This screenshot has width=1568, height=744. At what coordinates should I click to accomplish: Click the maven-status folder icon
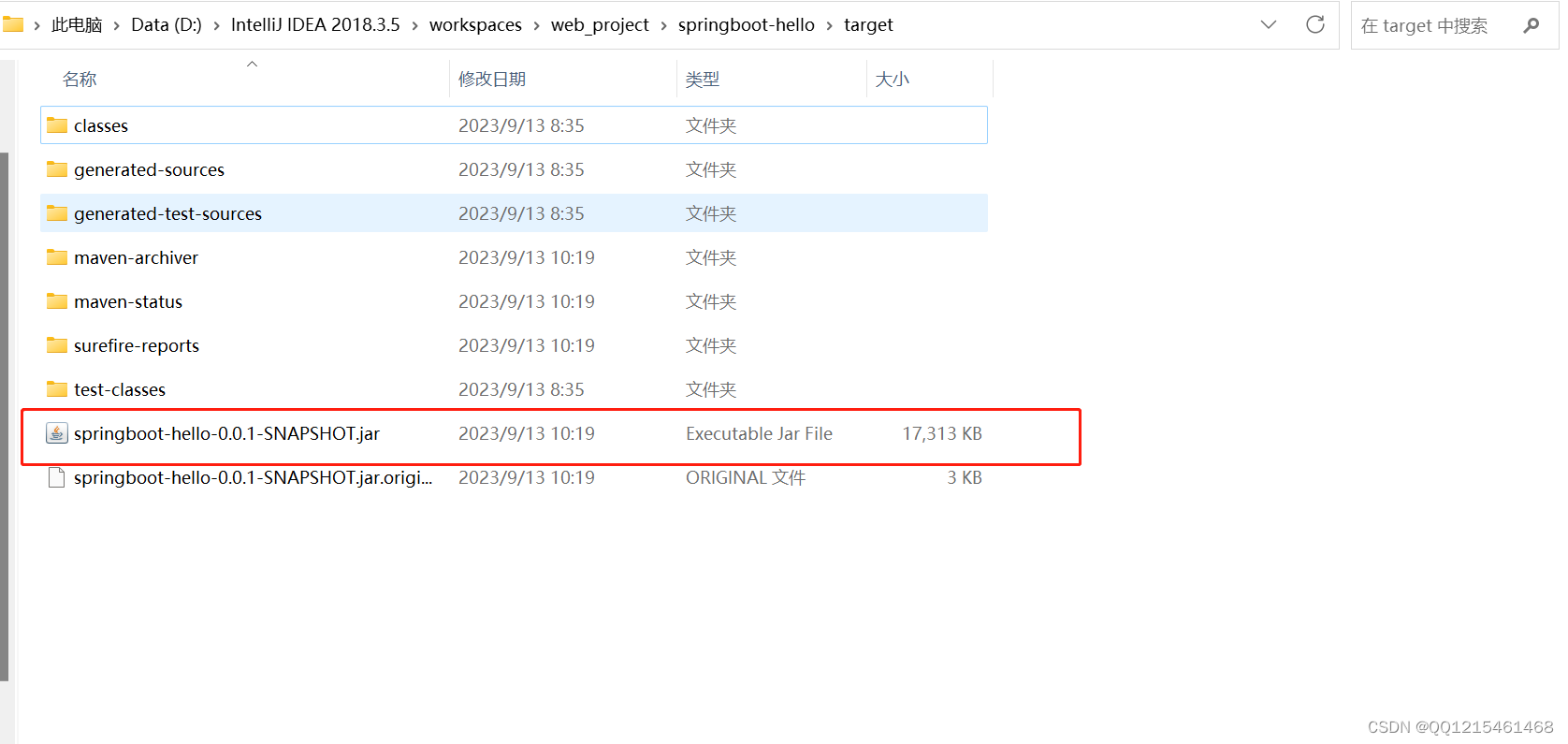coord(57,301)
